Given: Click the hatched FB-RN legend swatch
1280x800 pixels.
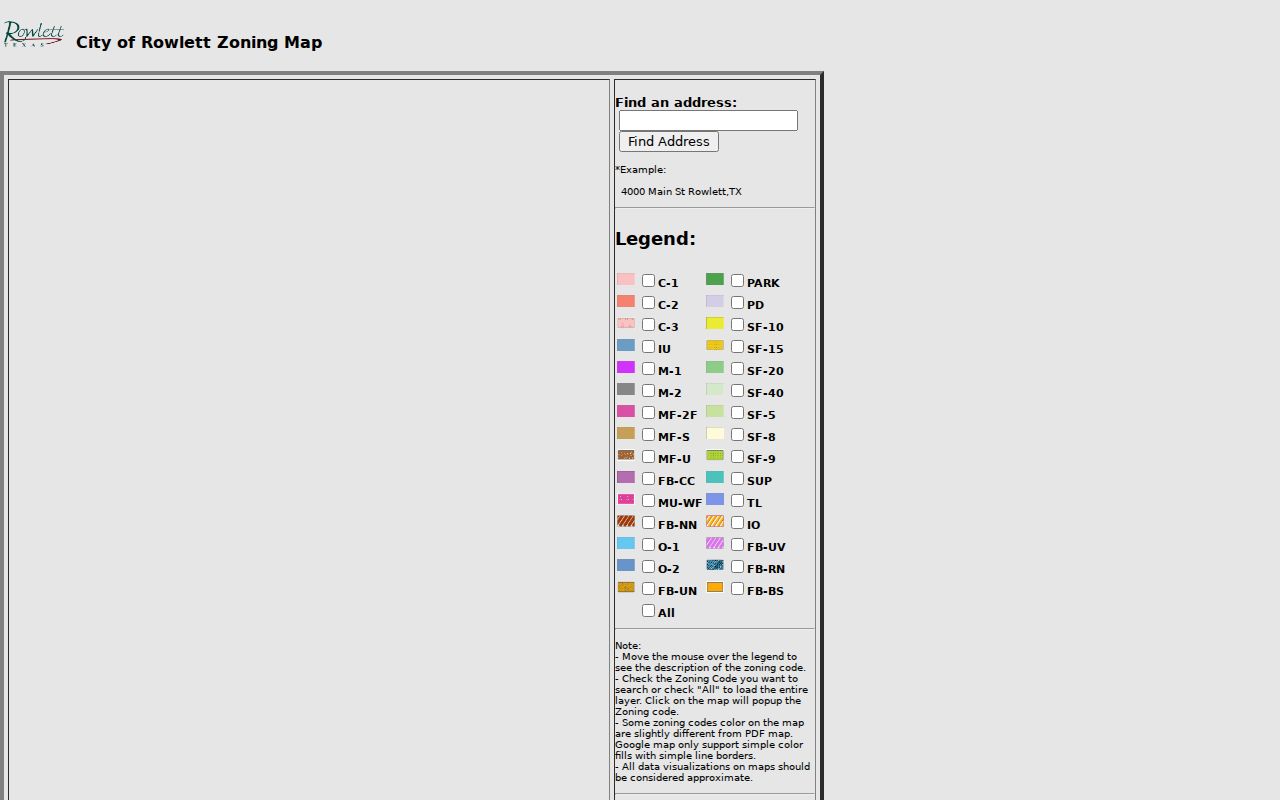Looking at the screenshot, I should tap(715, 565).
